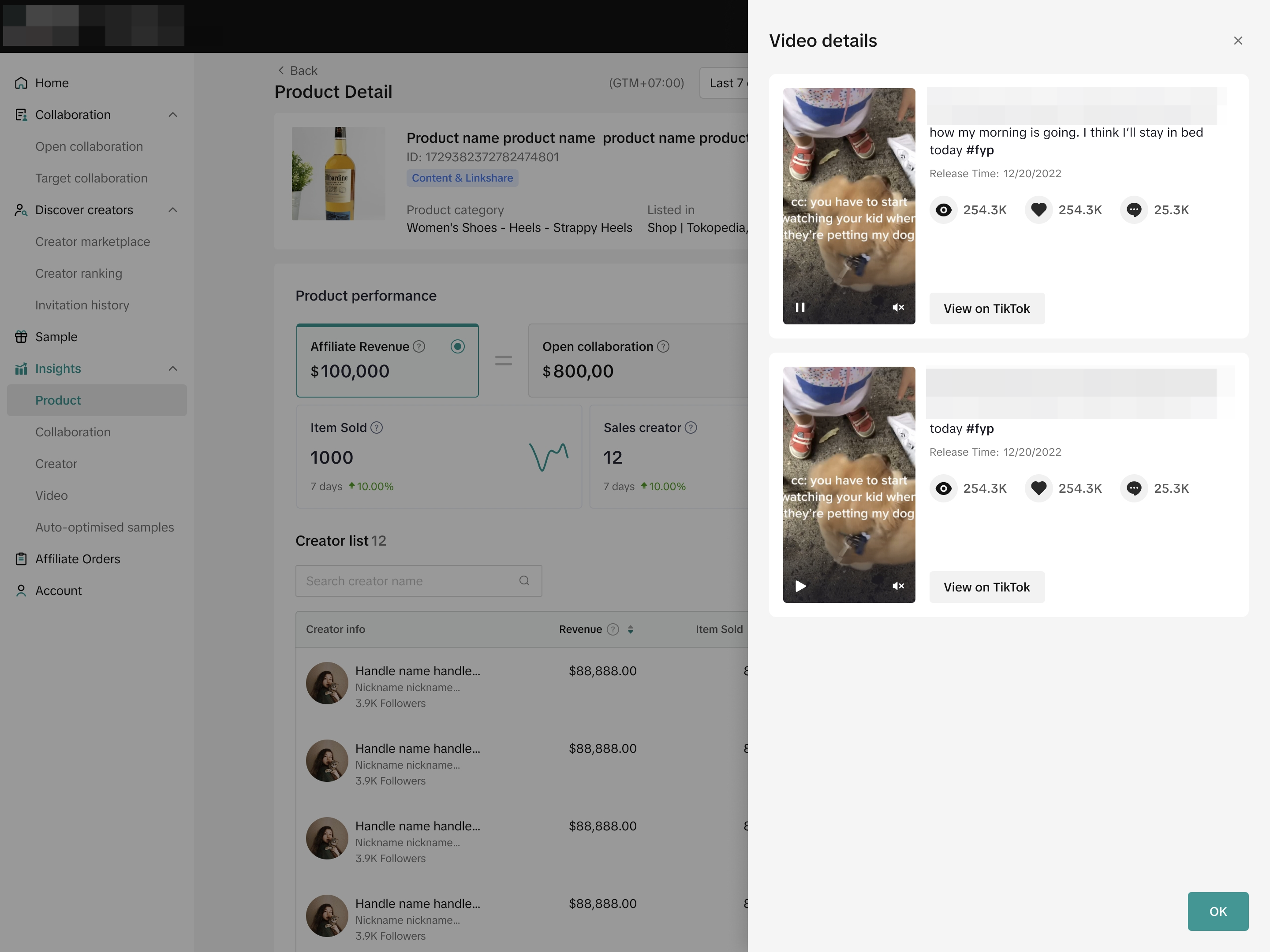This screenshot has width=1270, height=952.
Task: Close the Video details panel
Action: point(1238,41)
